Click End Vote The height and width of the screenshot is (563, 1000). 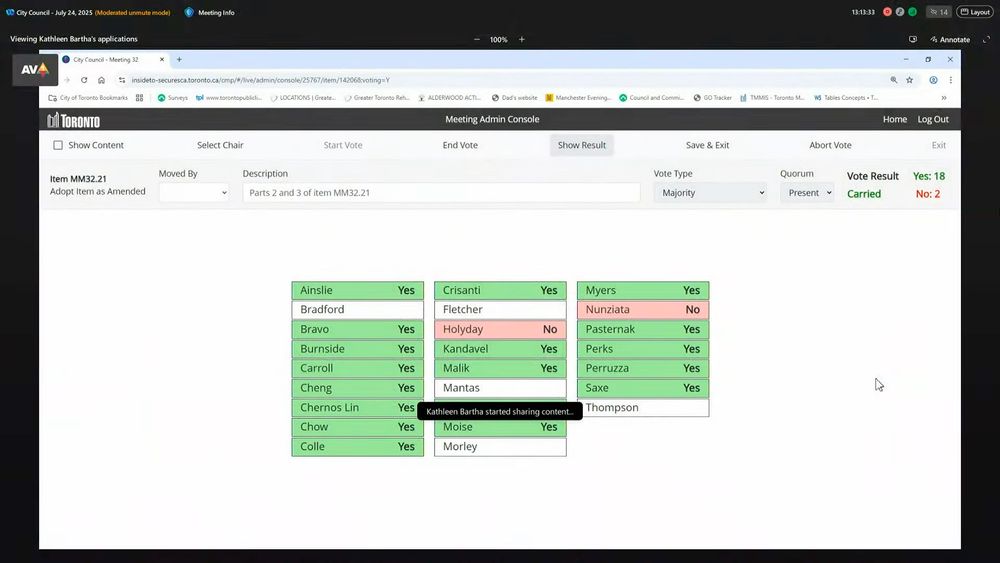click(x=460, y=145)
